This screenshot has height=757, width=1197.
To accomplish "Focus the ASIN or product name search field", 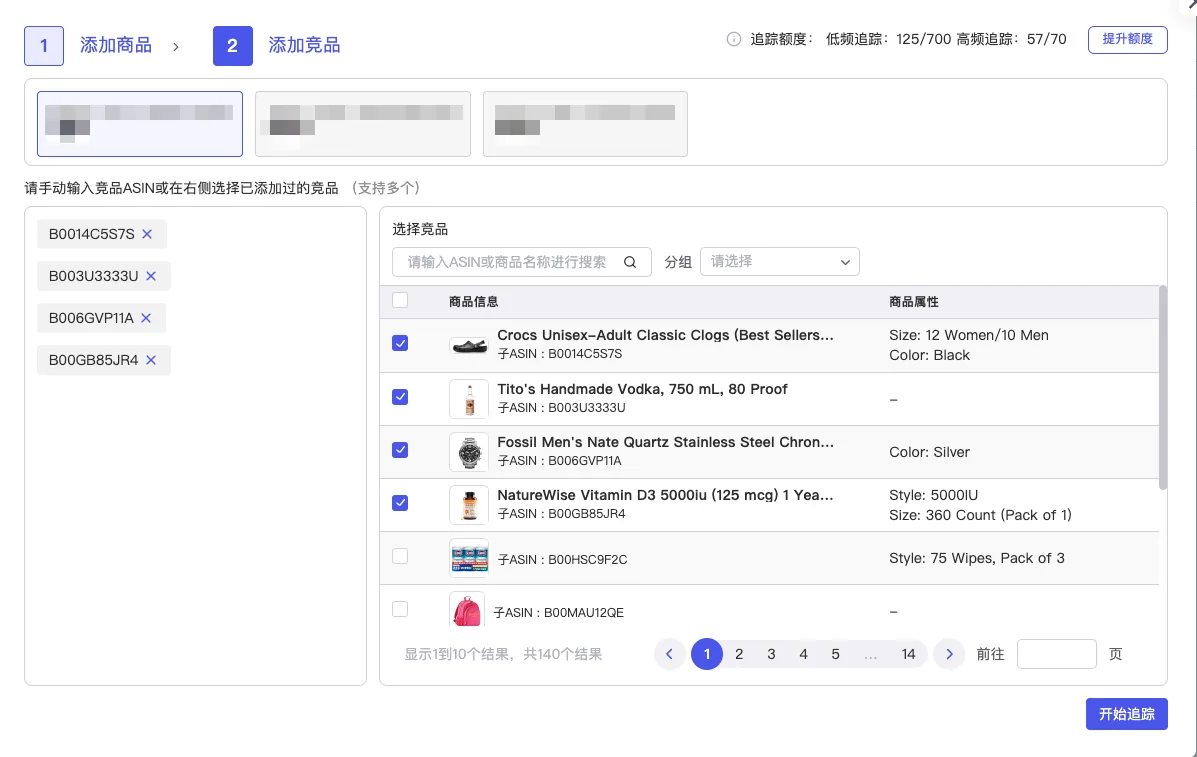I will (521, 262).
